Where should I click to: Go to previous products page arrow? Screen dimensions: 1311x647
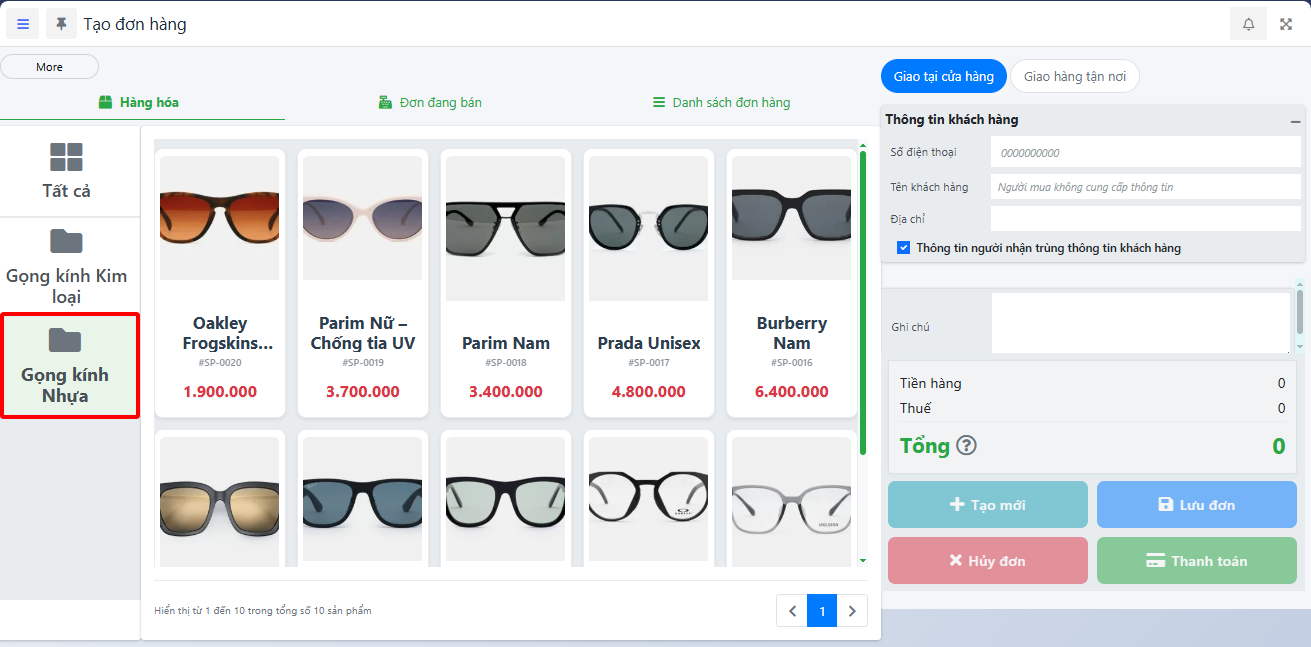792,611
